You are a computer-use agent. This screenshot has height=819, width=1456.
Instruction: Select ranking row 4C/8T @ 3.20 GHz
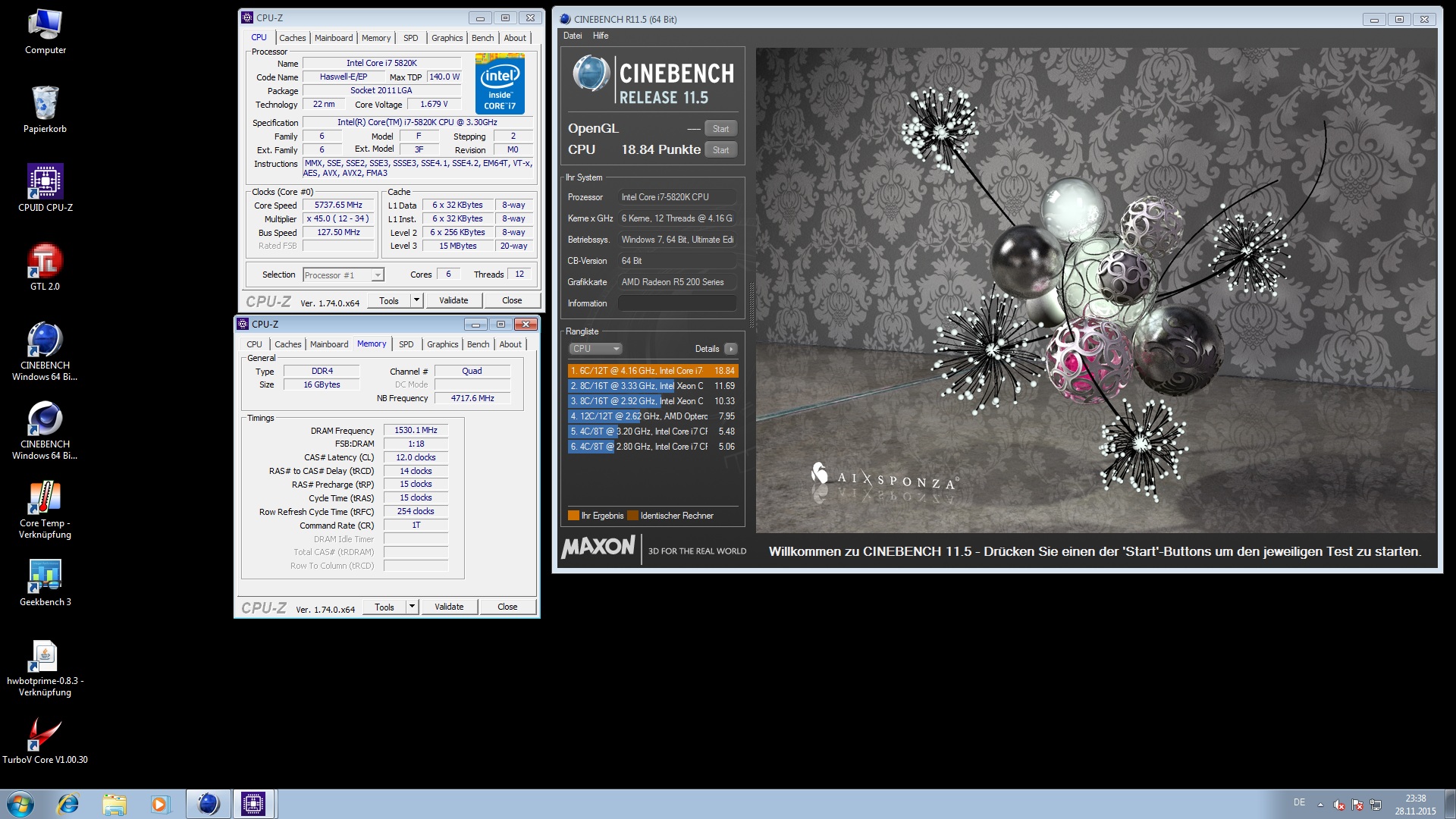(652, 431)
